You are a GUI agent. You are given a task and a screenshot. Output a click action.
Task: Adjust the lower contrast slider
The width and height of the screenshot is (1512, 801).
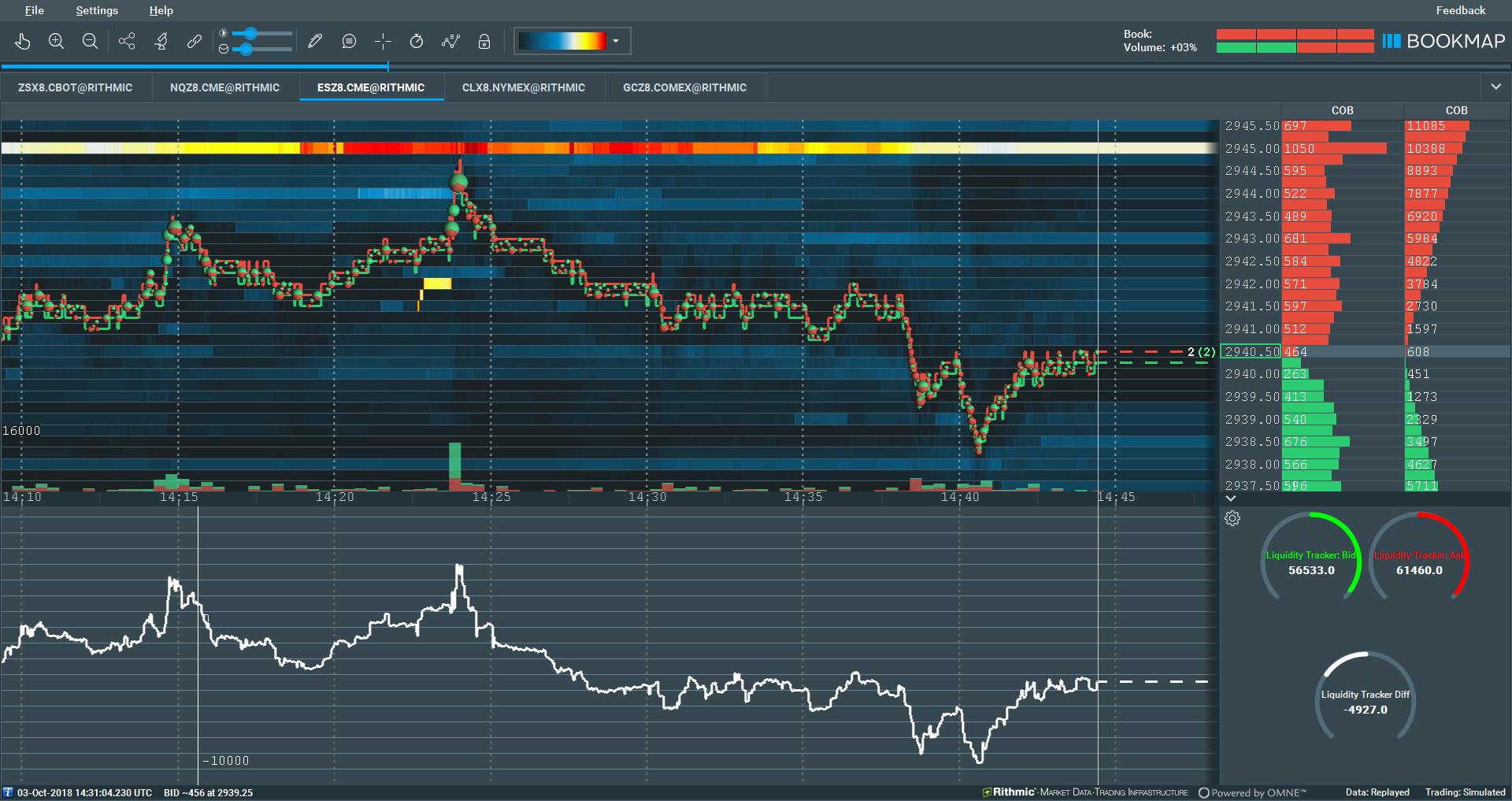click(x=261, y=49)
